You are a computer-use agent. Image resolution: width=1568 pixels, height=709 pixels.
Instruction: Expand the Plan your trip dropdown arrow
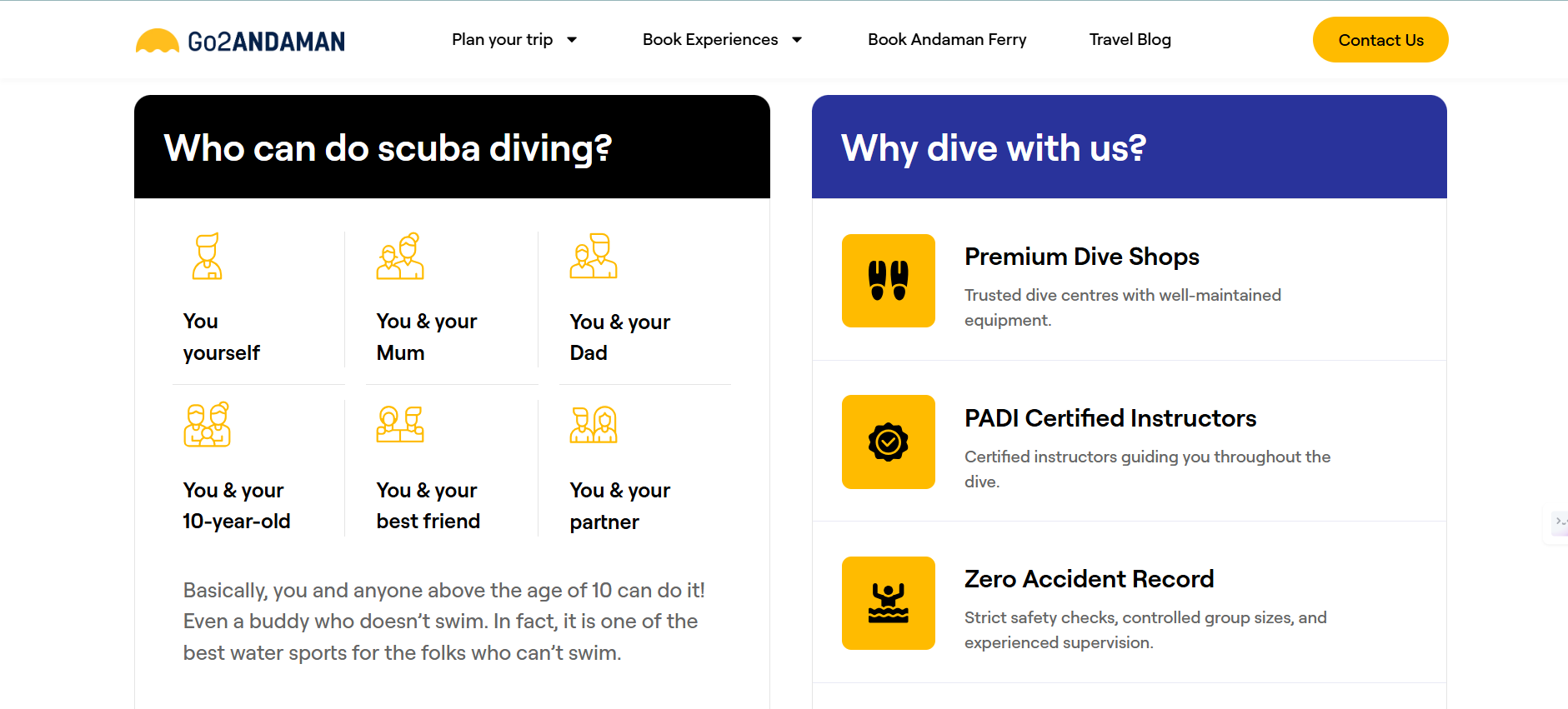[x=572, y=40]
